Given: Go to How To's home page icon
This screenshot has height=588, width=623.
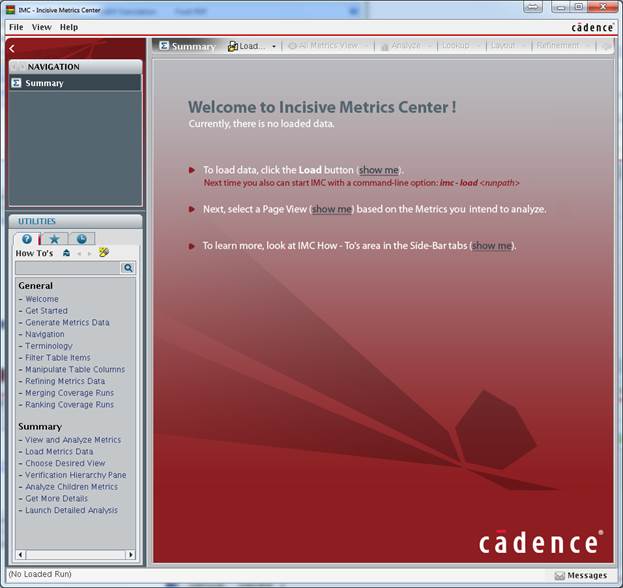Looking at the screenshot, I should [66, 253].
